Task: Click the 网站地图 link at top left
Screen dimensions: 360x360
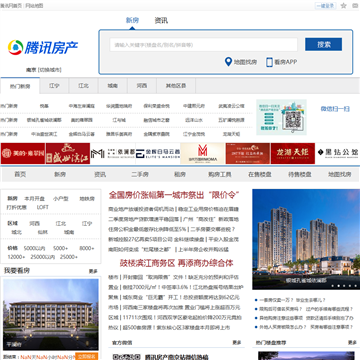Action: (34, 6)
